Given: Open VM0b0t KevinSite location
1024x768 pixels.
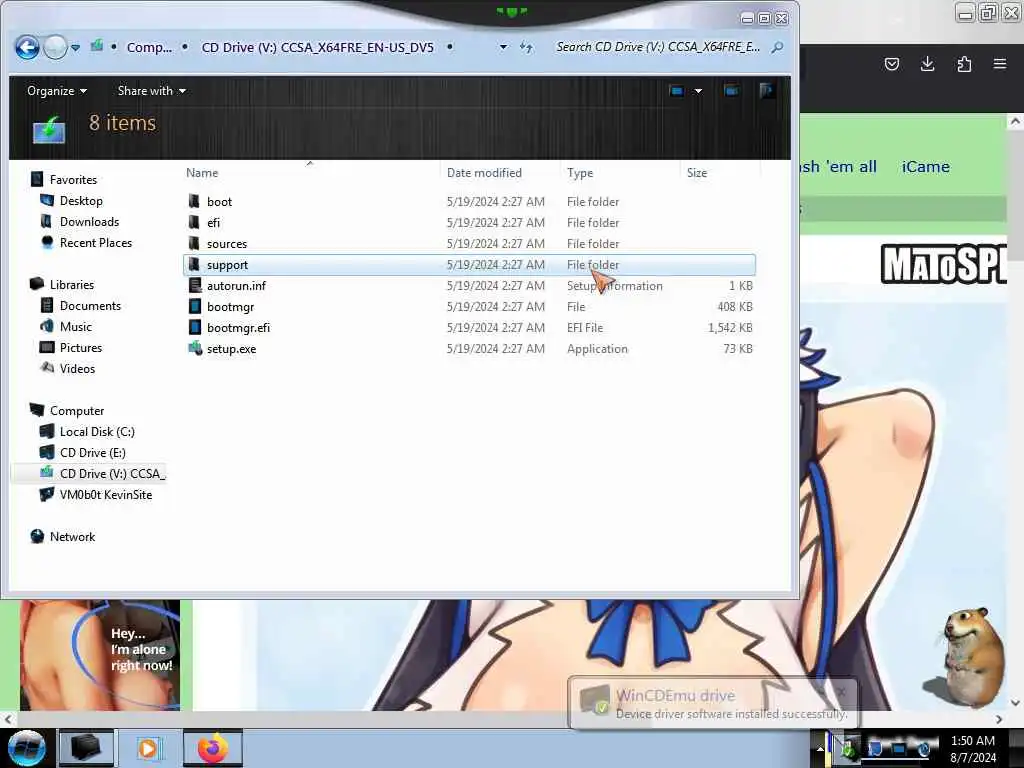Looking at the screenshot, I should (x=106, y=494).
